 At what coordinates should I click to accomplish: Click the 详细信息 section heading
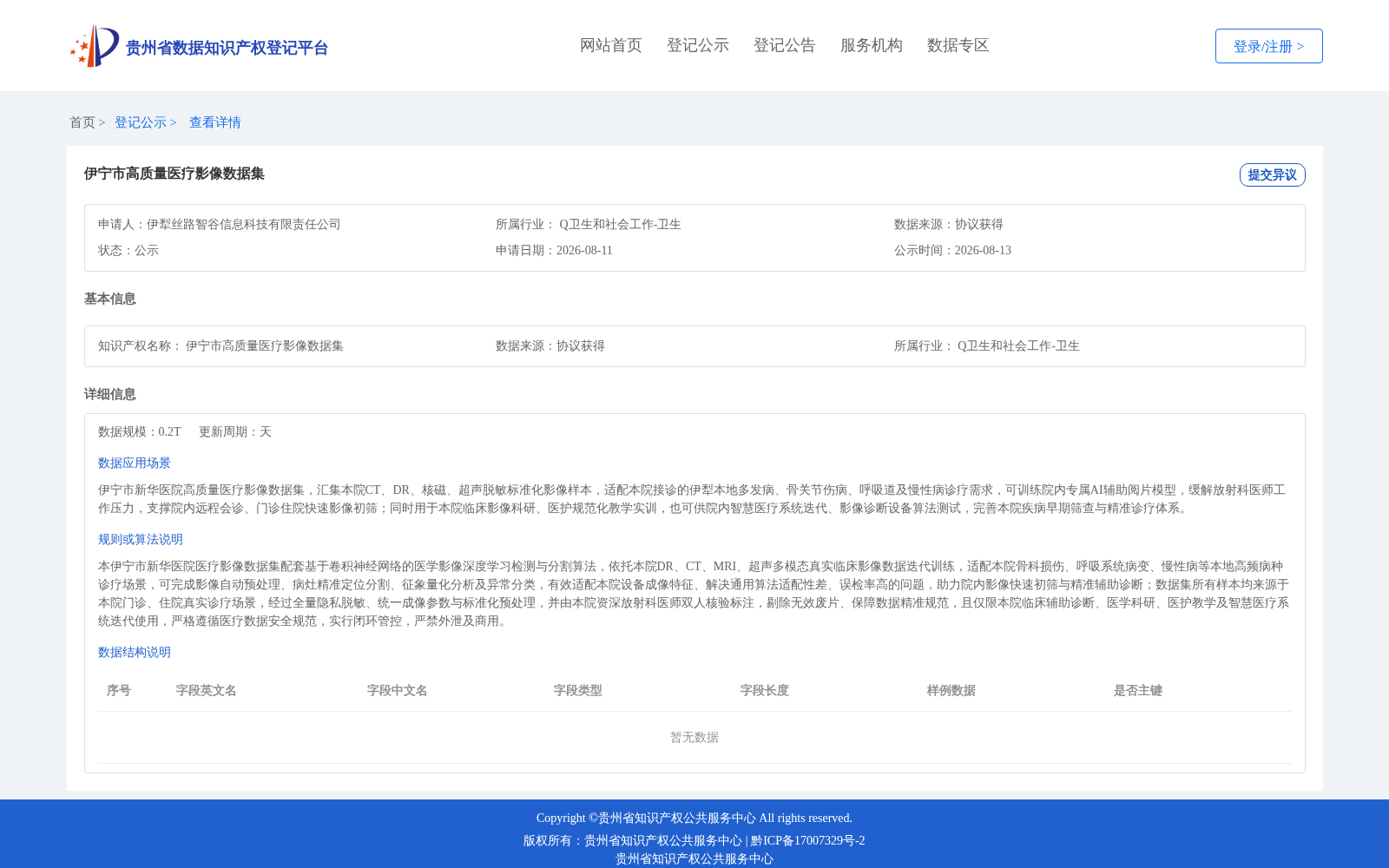110,394
